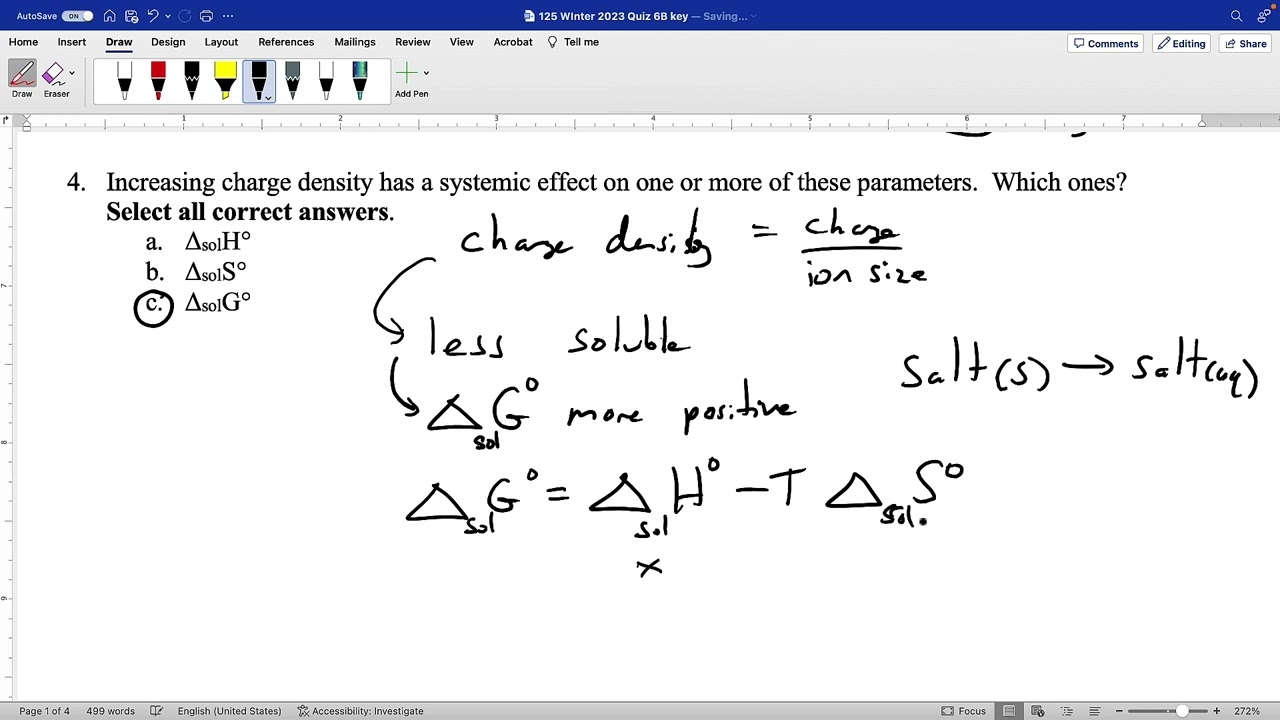
Task: Expand the Add Pen dropdown arrow
Action: point(426,73)
